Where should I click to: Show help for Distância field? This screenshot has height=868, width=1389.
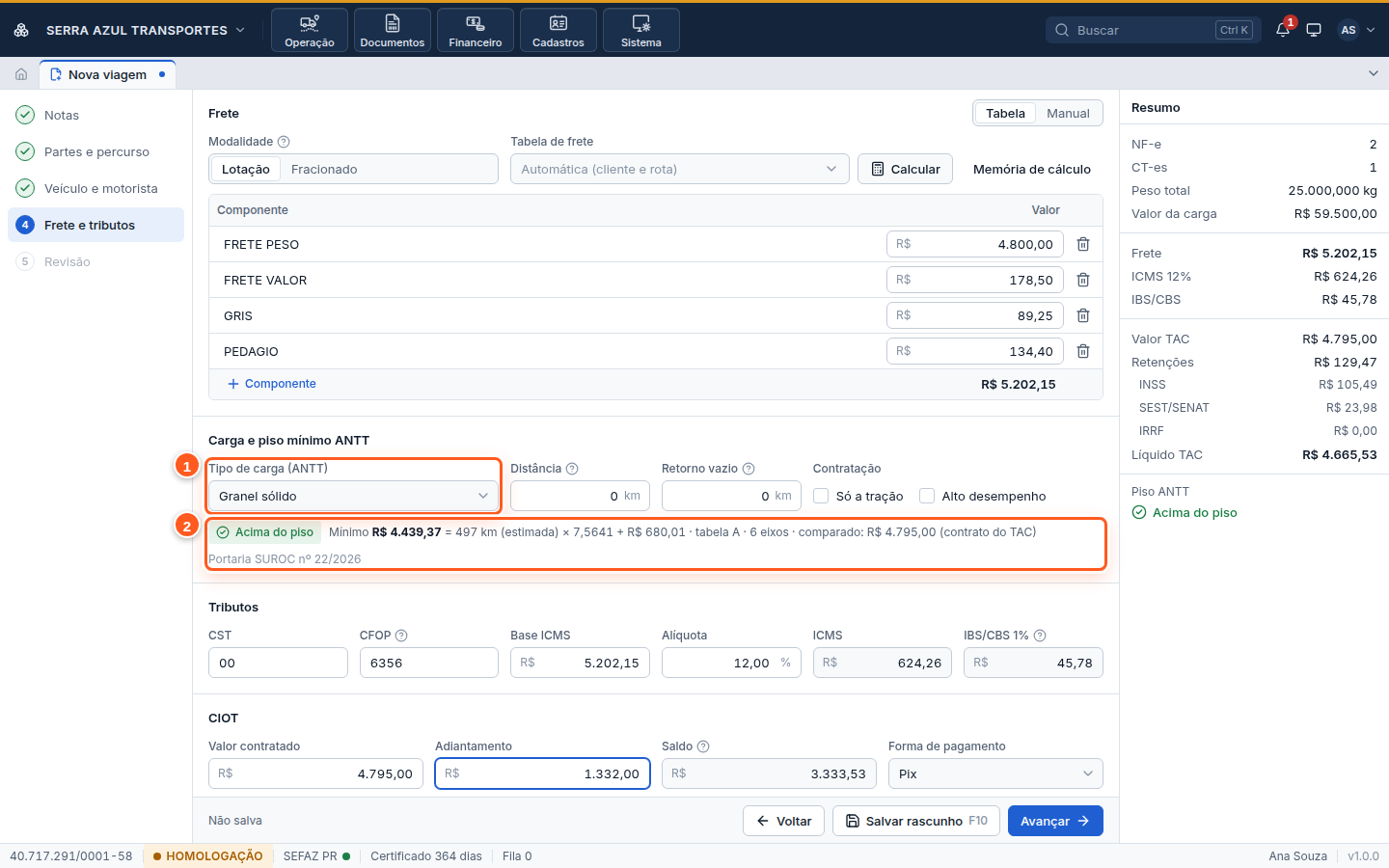(572, 469)
